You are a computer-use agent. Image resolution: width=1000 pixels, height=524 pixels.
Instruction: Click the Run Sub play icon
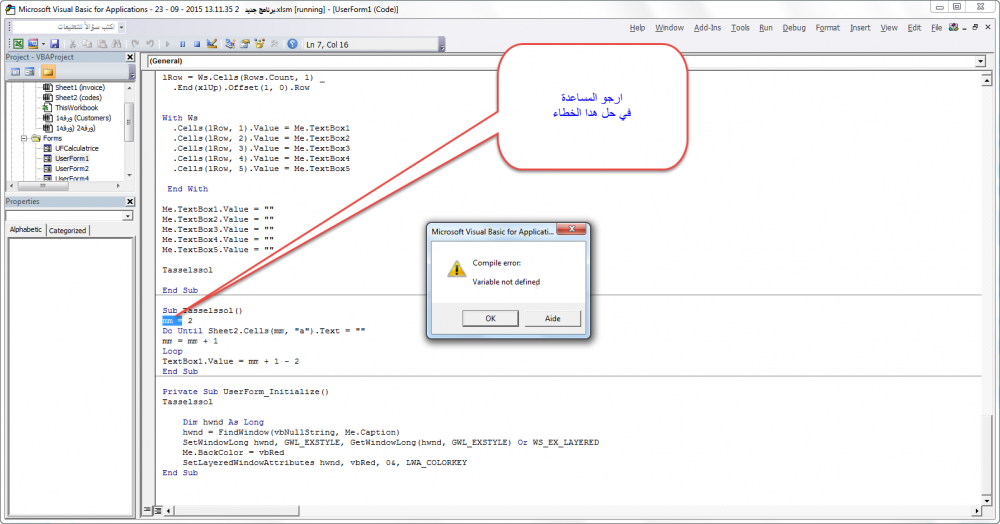pos(168,44)
